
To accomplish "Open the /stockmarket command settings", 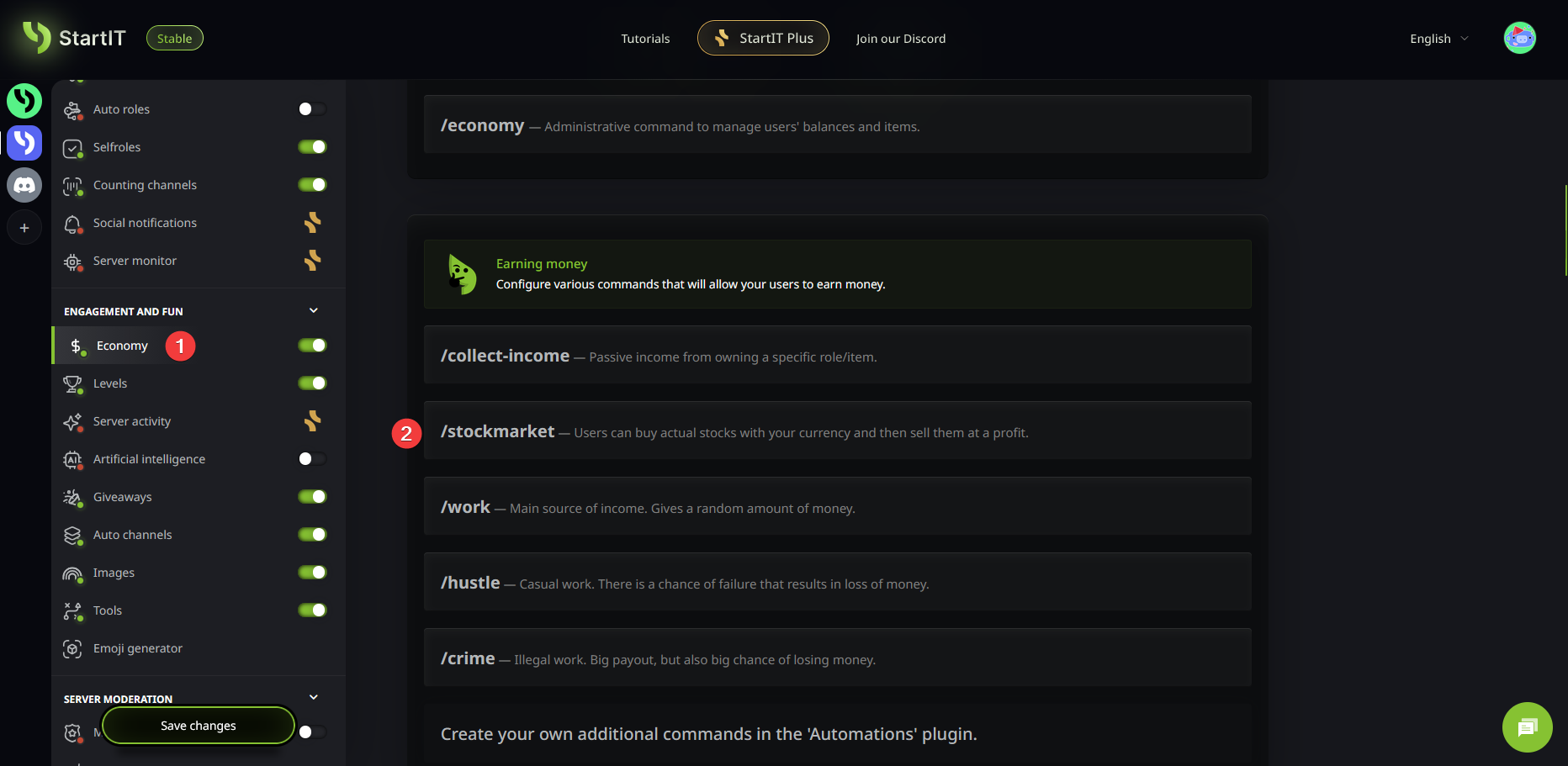I will point(837,432).
